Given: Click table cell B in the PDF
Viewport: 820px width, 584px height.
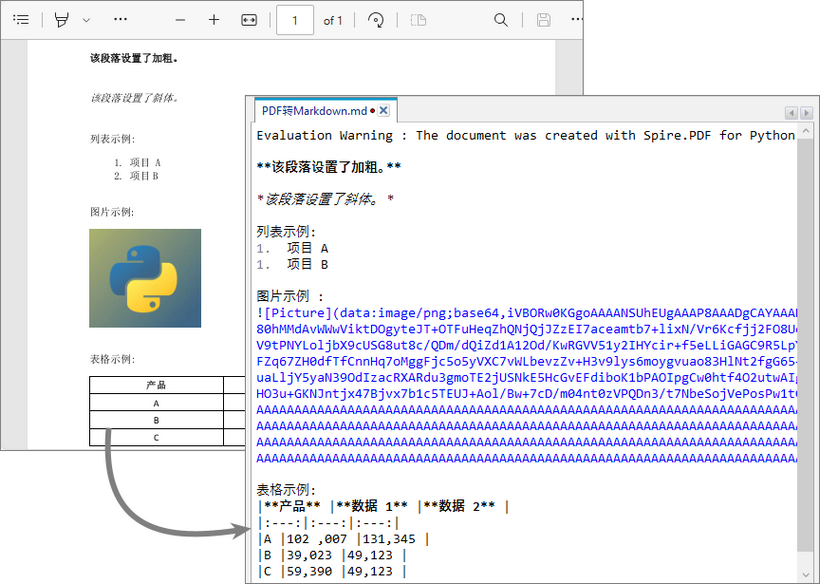Looking at the screenshot, I should pyautogui.click(x=156, y=420).
